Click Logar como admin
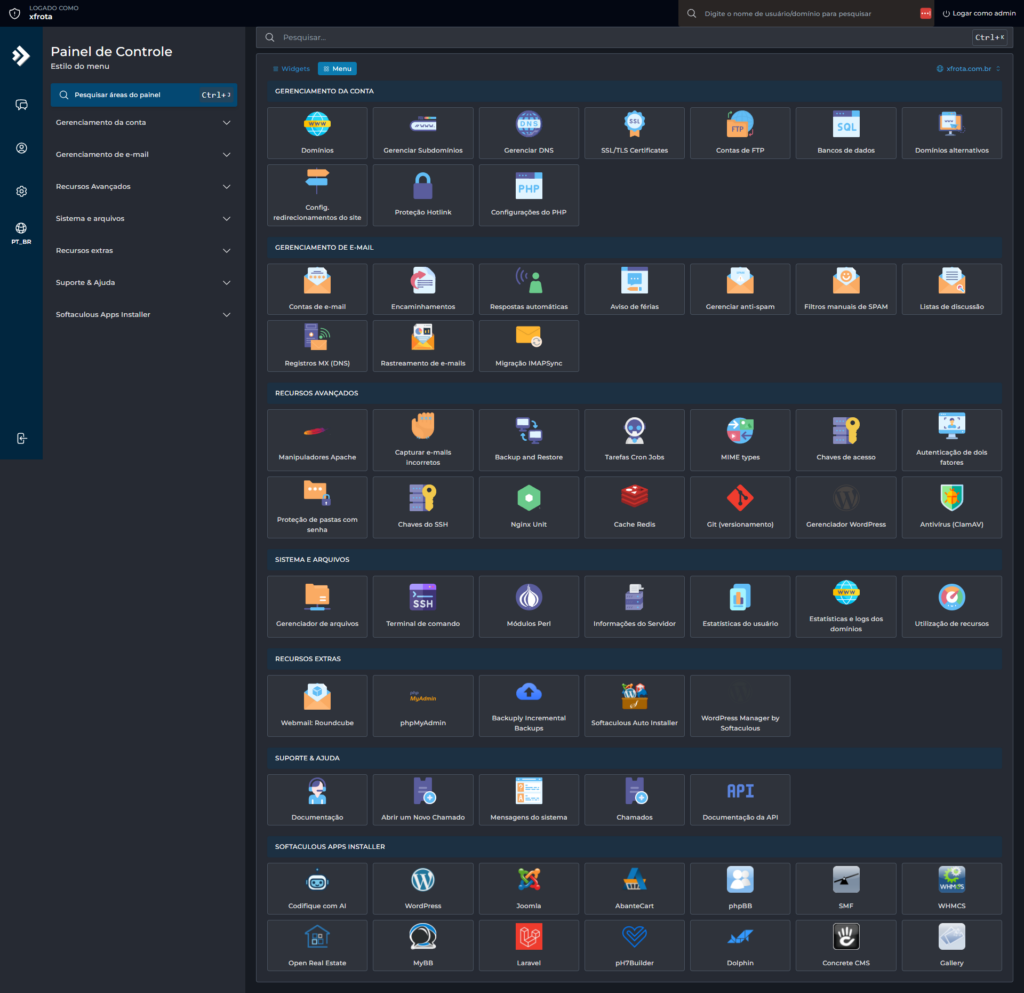 [x=979, y=13]
